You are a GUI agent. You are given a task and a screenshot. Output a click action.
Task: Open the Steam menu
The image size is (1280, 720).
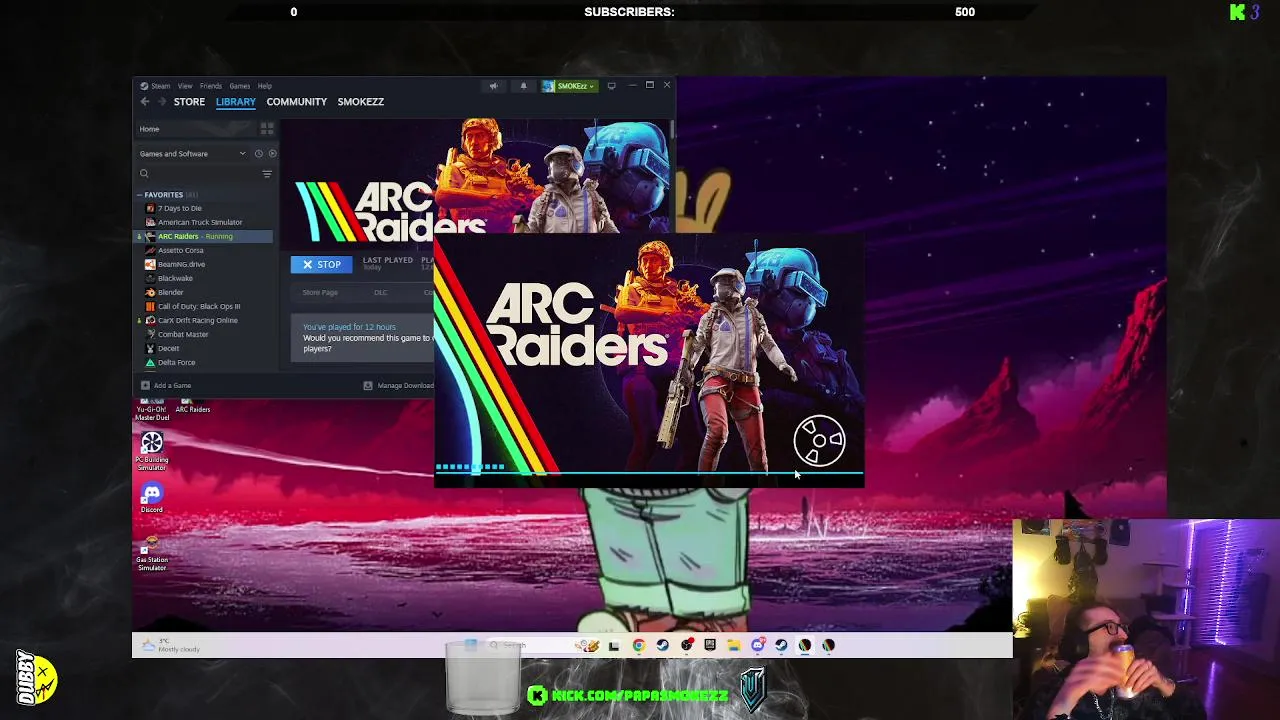click(160, 86)
